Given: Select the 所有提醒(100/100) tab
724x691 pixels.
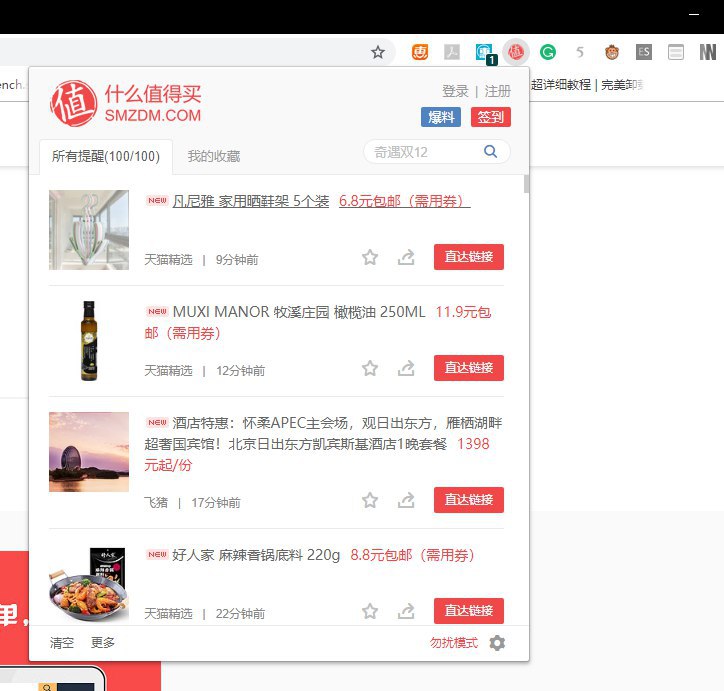Looking at the screenshot, I should 105,156.
